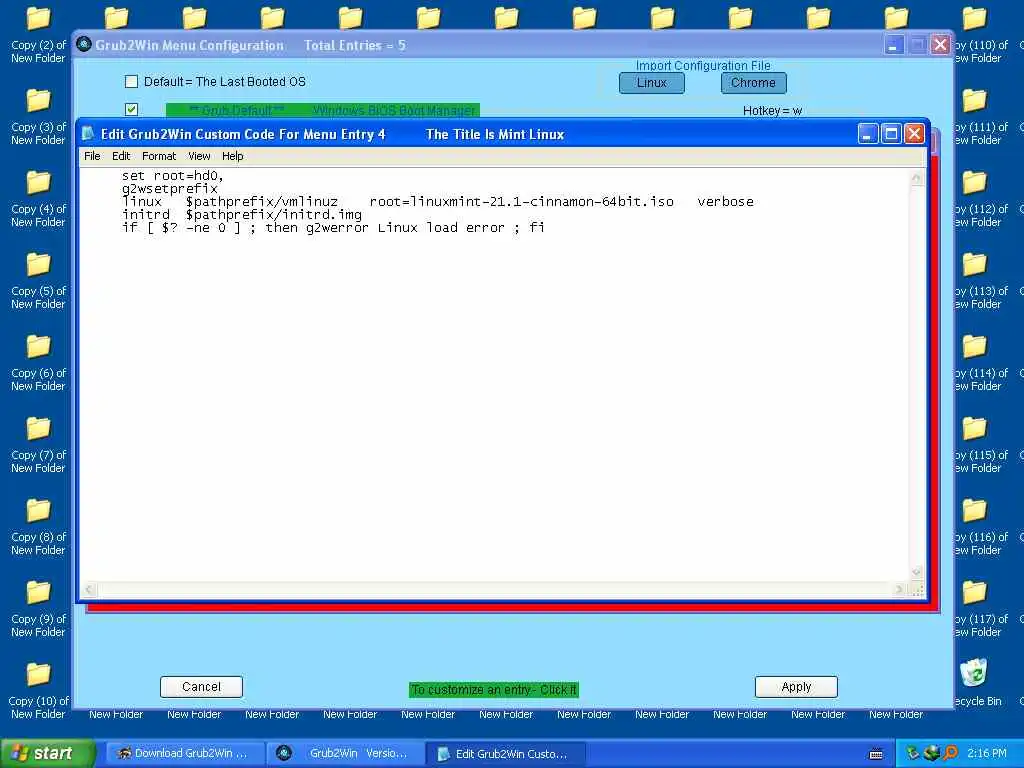Open the View menu
Viewport: 1024px width, 768px height.
coord(199,156)
